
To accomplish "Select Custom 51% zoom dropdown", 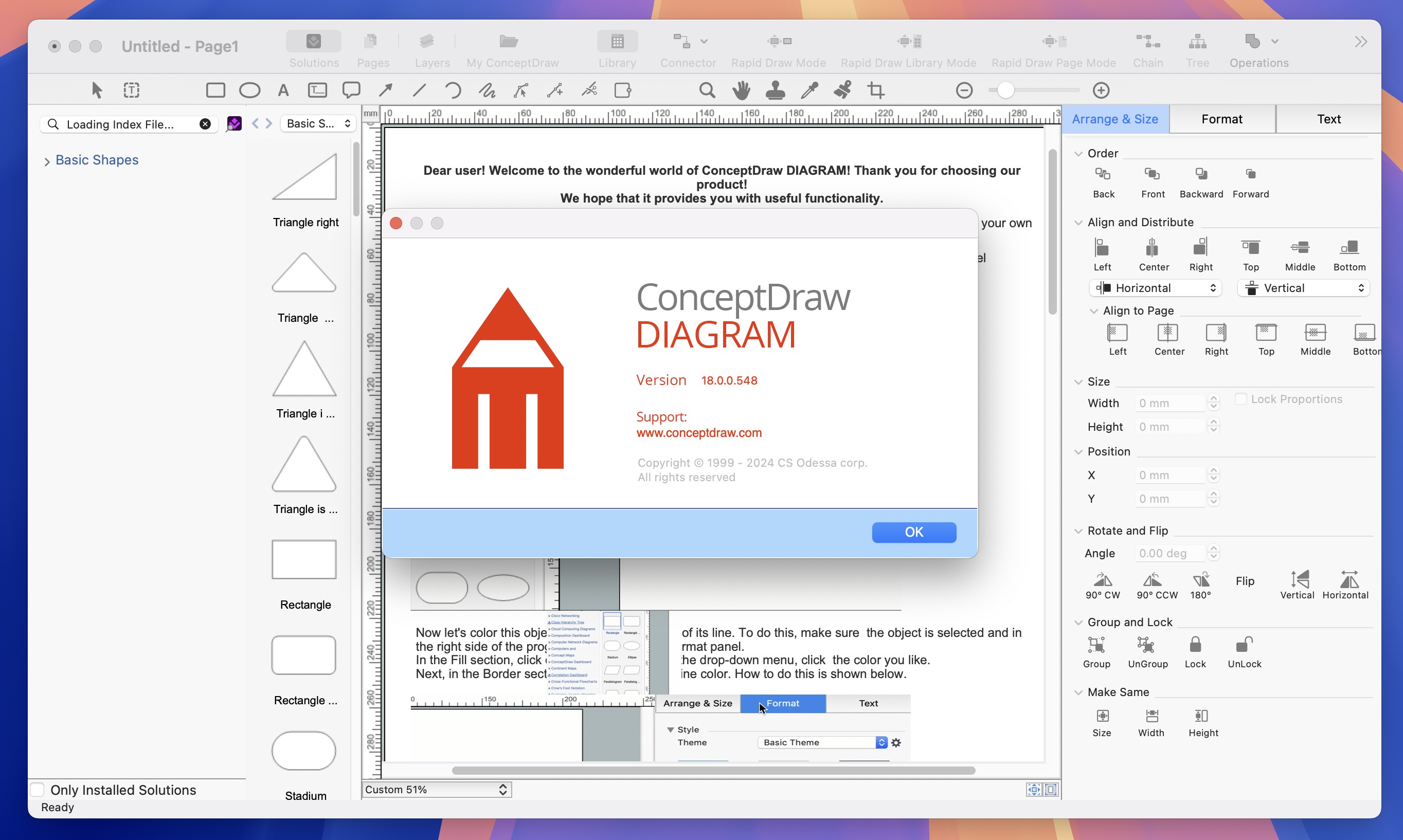I will tap(436, 789).
